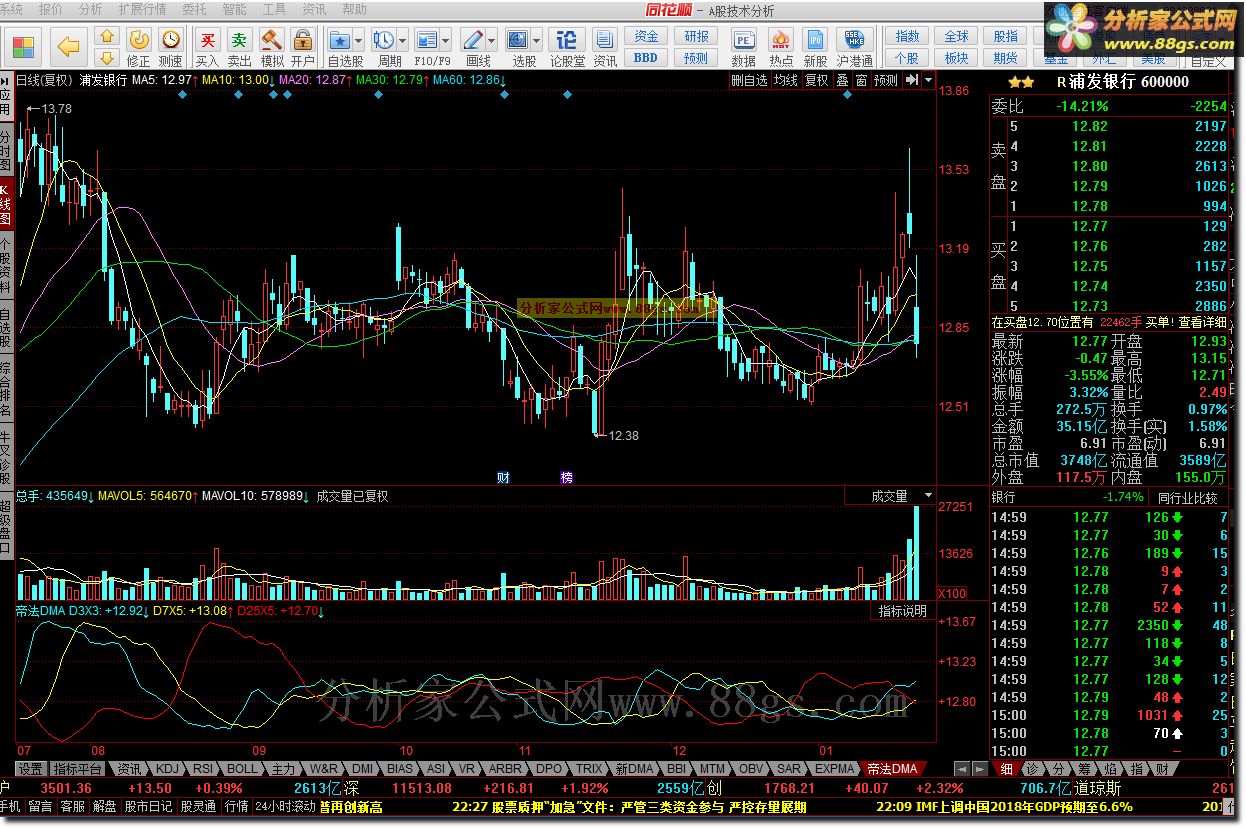Image resolution: width=1246 pixels, height=828 pixels.
Task: Click the 研报 research report button
Action: tap(696, 37)
